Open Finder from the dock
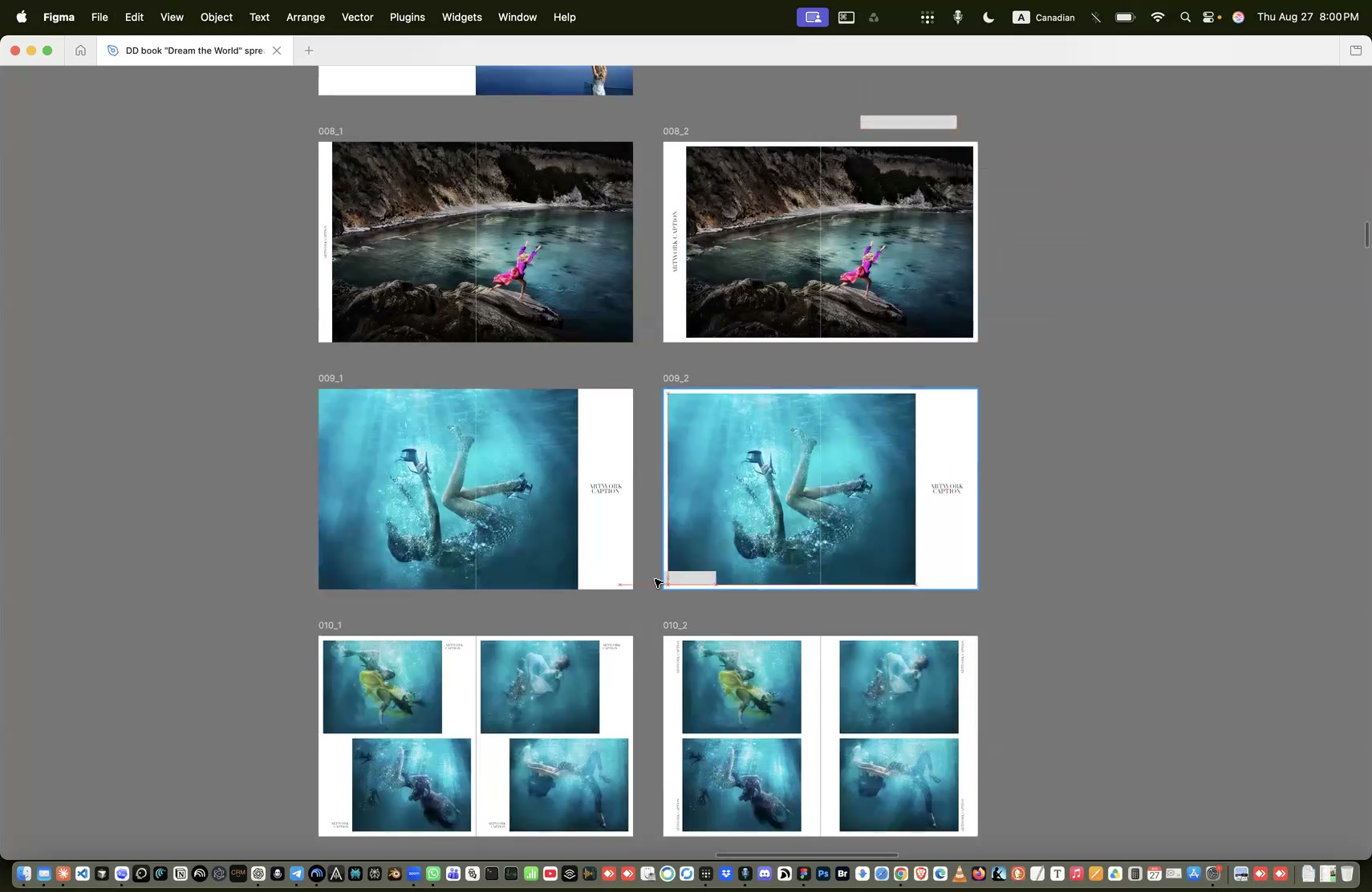1372x892 pixels. point(24,874)
